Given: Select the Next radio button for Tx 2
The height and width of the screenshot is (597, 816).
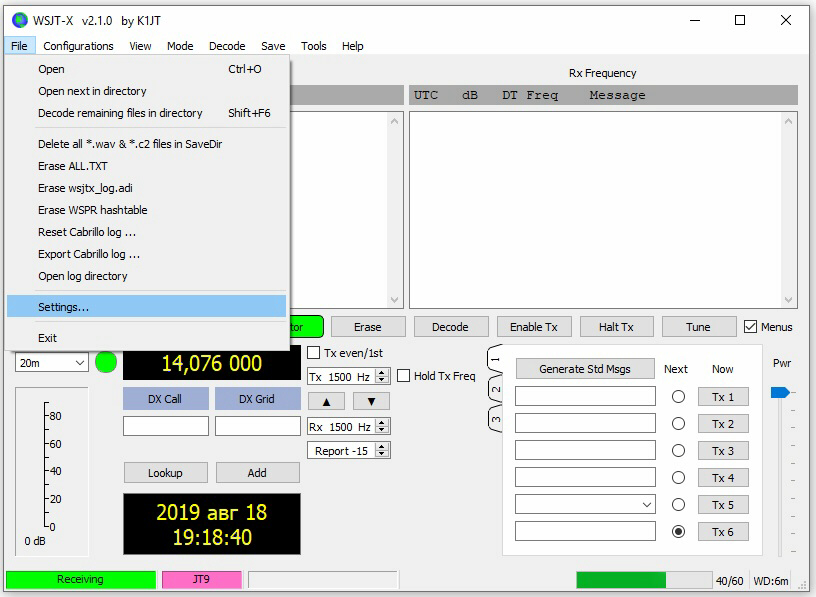Looking at the screenshot, I should [x=678, y=424].
